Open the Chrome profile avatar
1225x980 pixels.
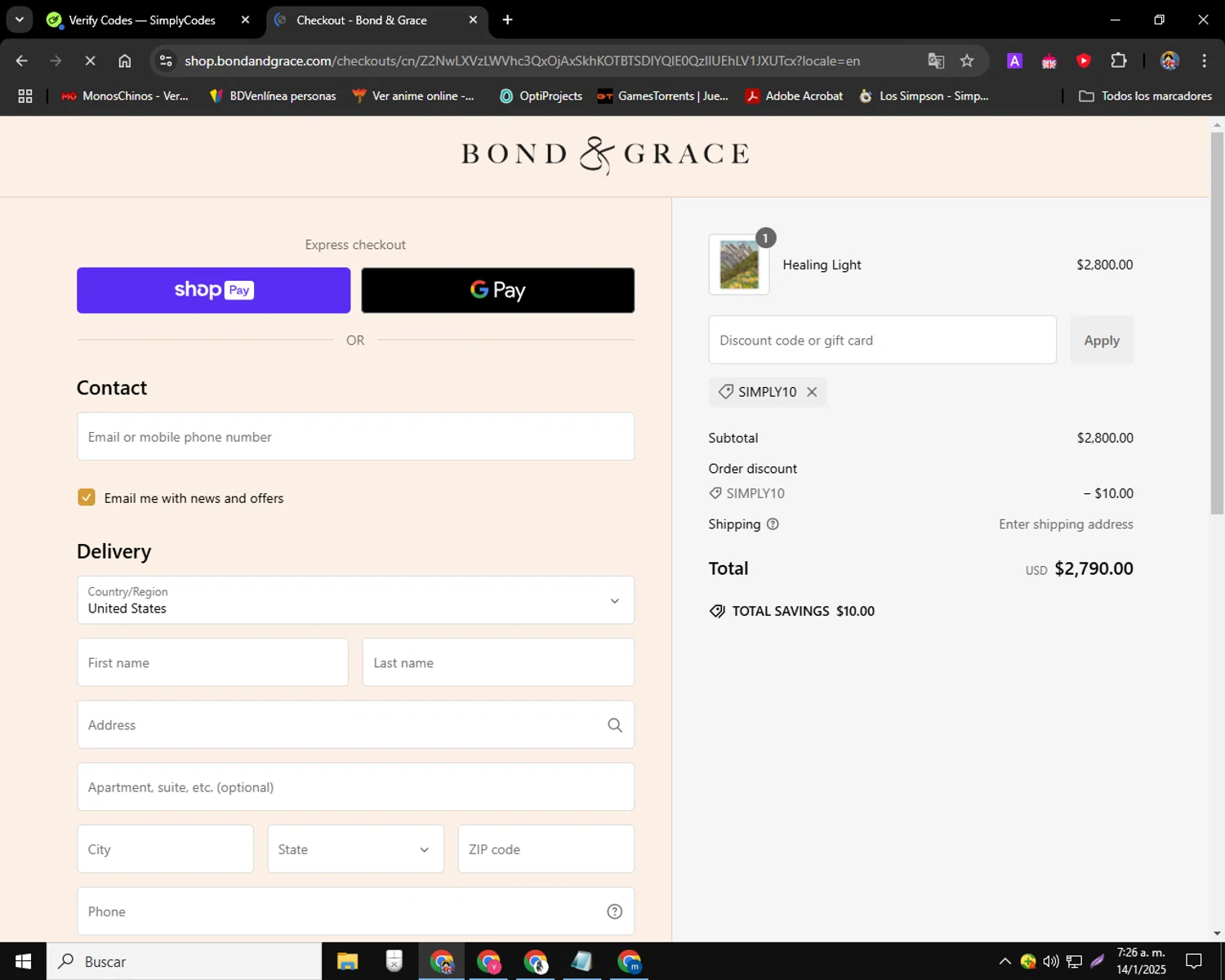click(x=1169, y=60)
